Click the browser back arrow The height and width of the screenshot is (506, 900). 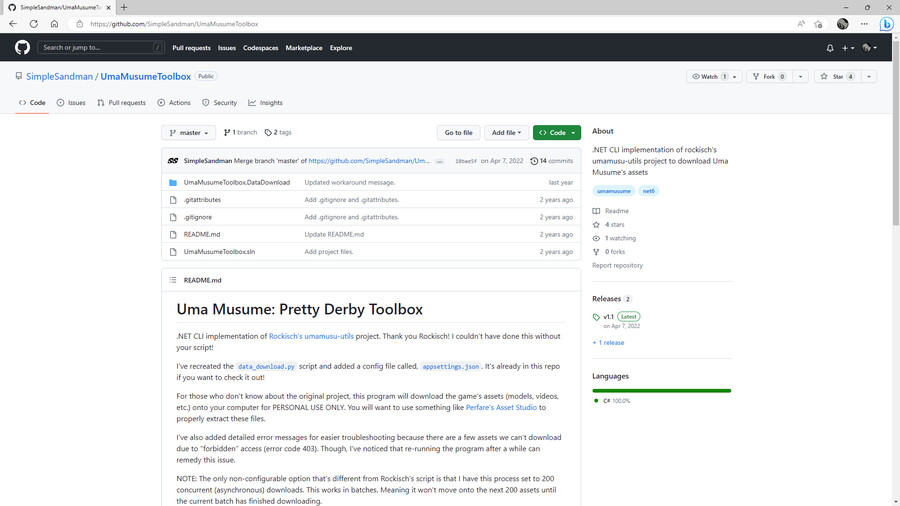[x=13, y=24]
